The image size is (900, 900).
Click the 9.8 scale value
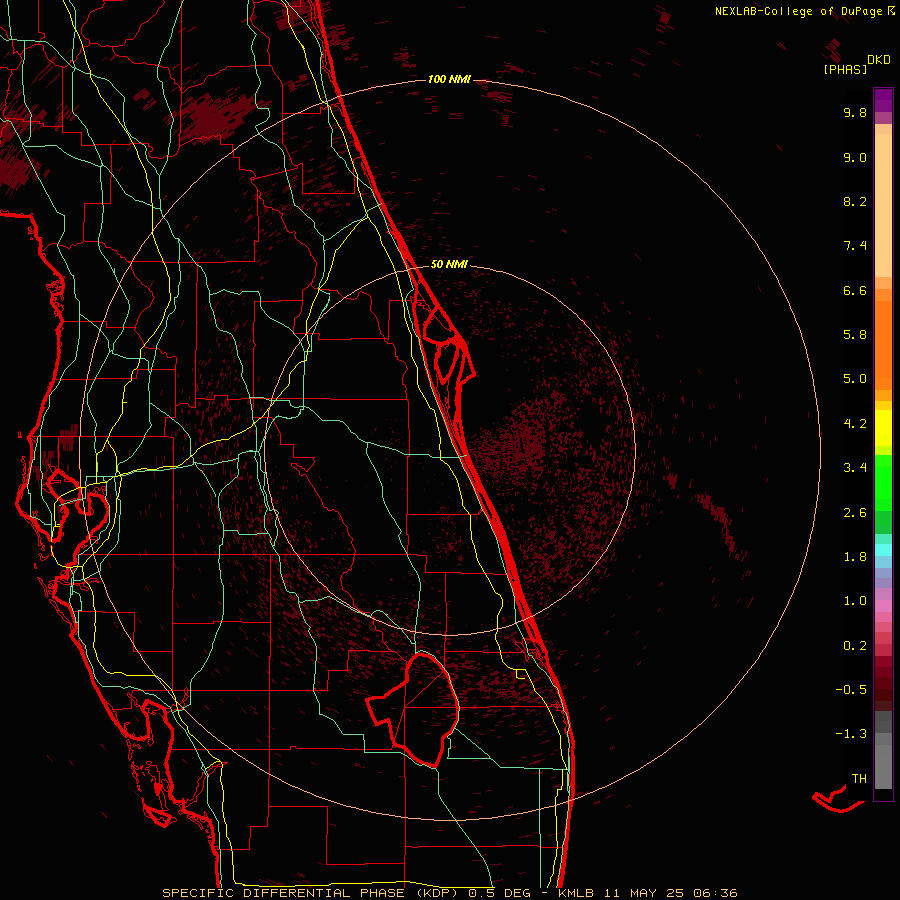click(855, 112)
